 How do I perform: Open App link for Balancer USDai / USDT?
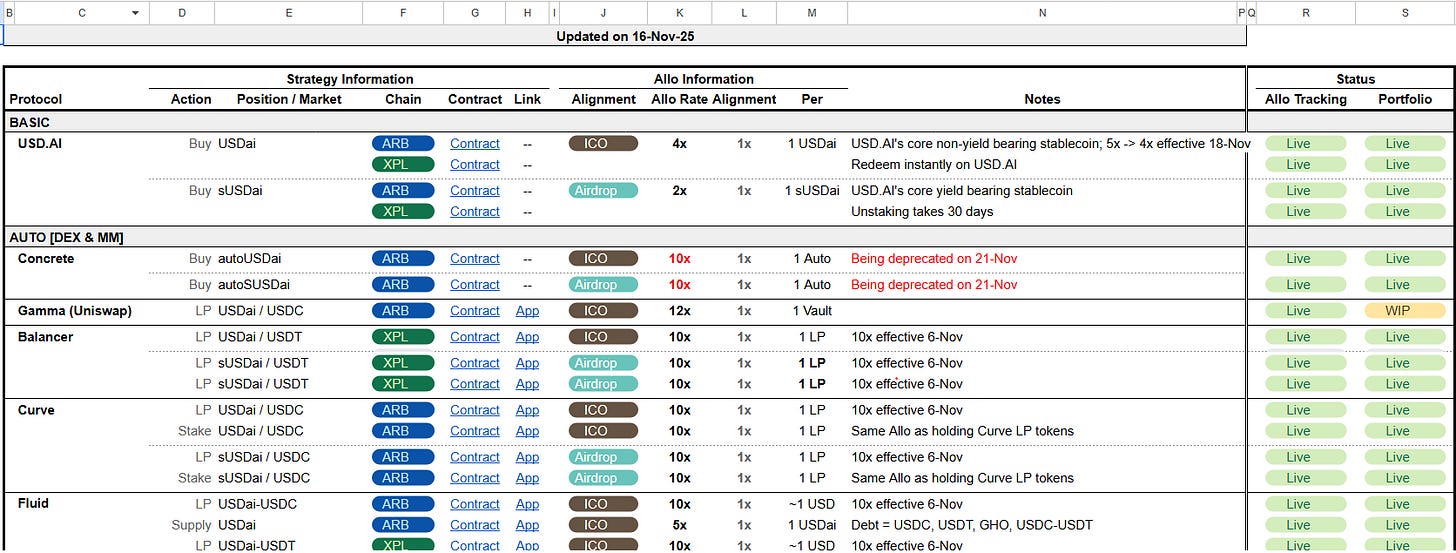(x=527, y=337)
